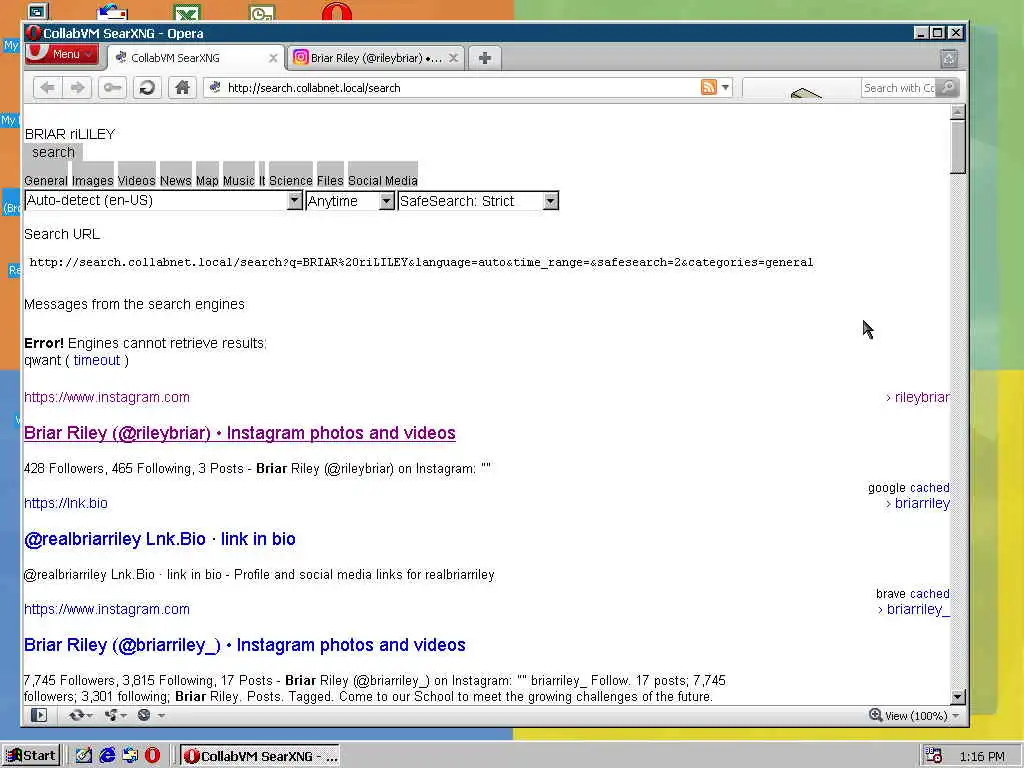1024x768 pixels.
Task: Toggle the side panel button in status bar
Action: pos(39,715)
